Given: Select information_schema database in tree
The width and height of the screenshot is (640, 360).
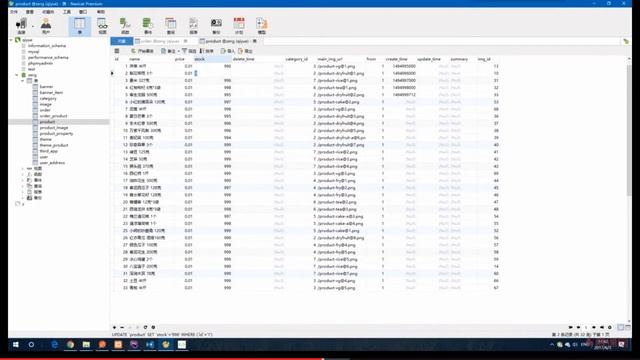Looking at the screenshot, I should click(x=47, y=46).
